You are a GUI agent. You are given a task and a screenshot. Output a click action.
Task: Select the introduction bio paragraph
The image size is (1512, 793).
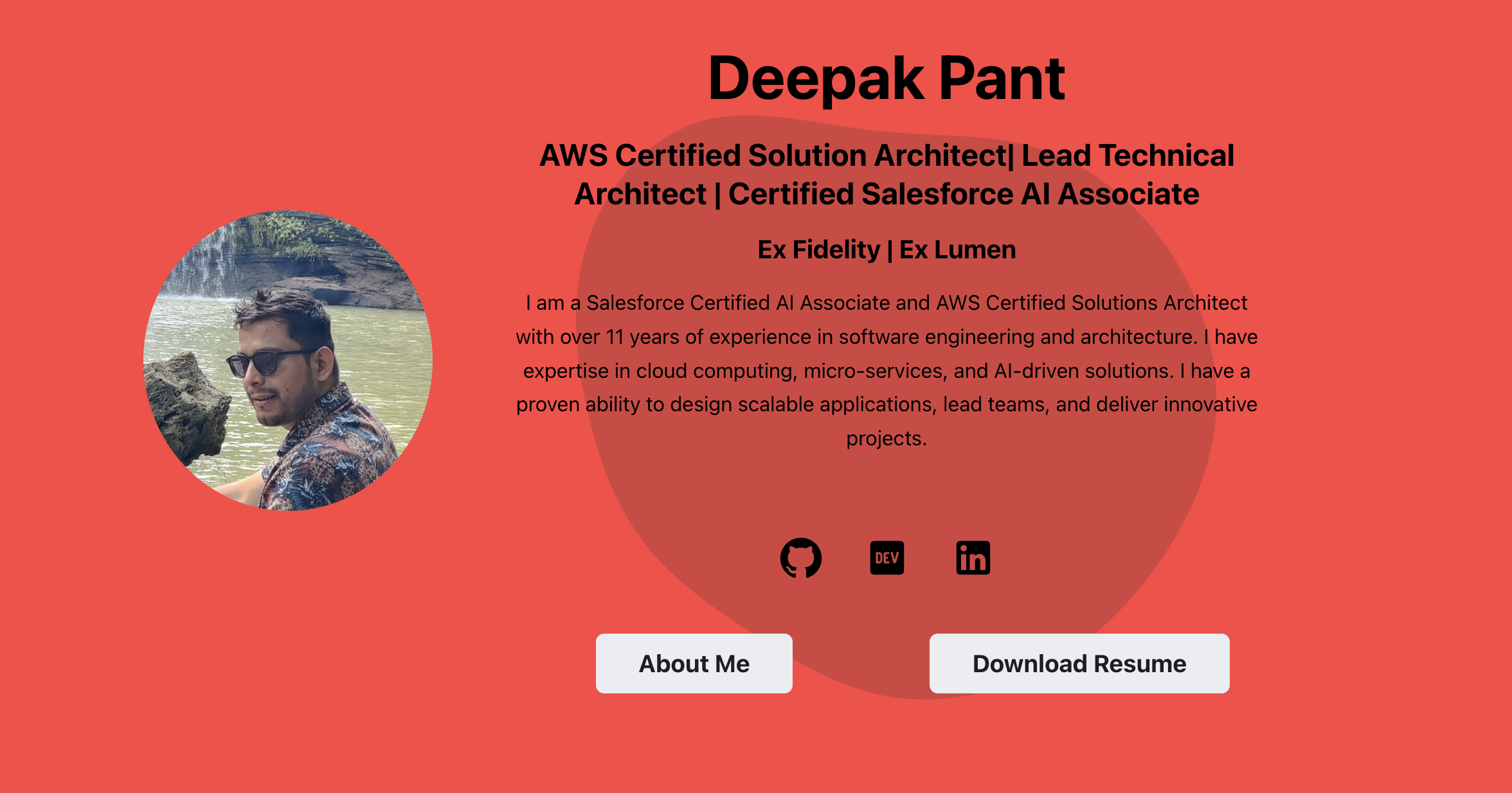pos(886,370)
